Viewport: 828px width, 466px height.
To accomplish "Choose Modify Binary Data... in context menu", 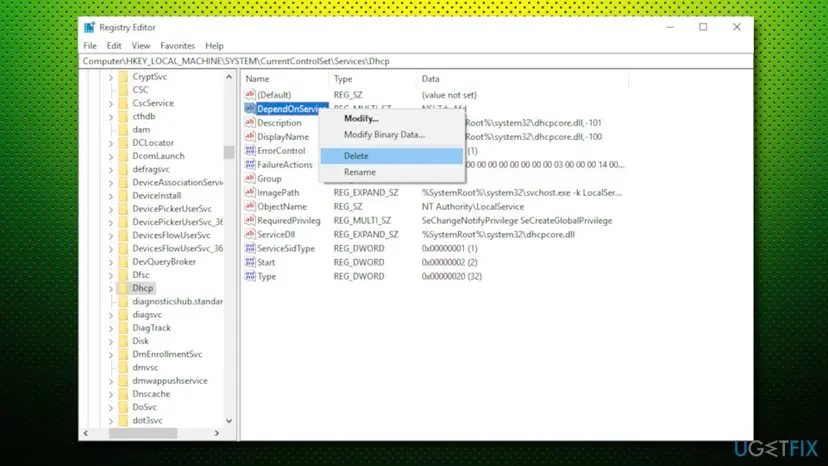I will coord(392,135).
